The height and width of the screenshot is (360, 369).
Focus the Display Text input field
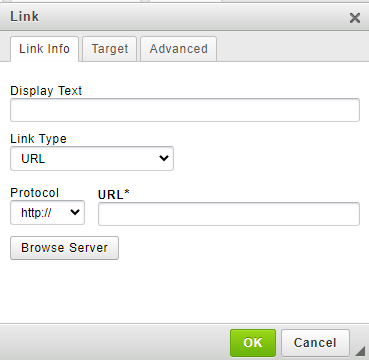185,110
